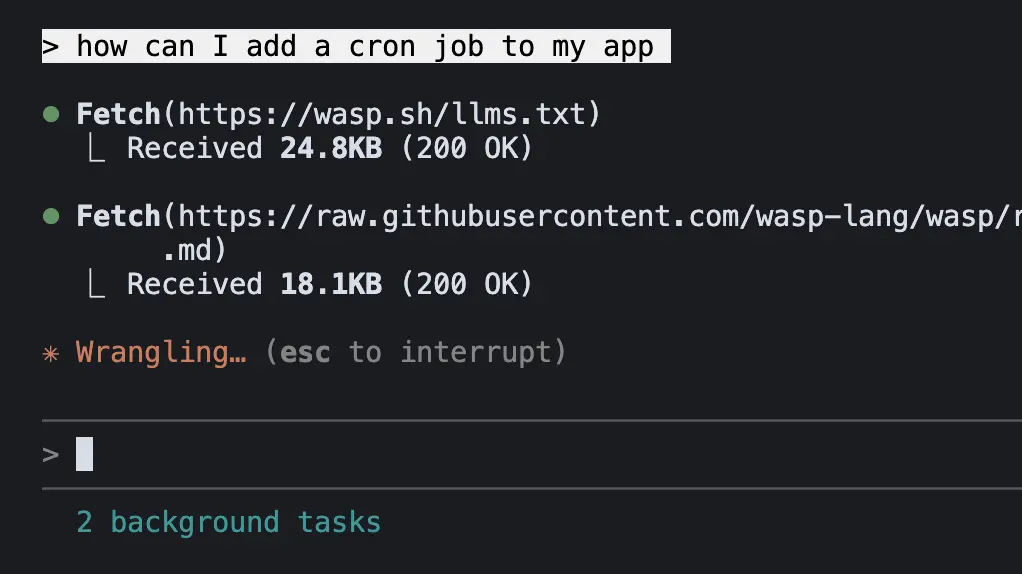Click the branch connector before Received 18.1KB
1022x574 pixels.
coord(96,285)
